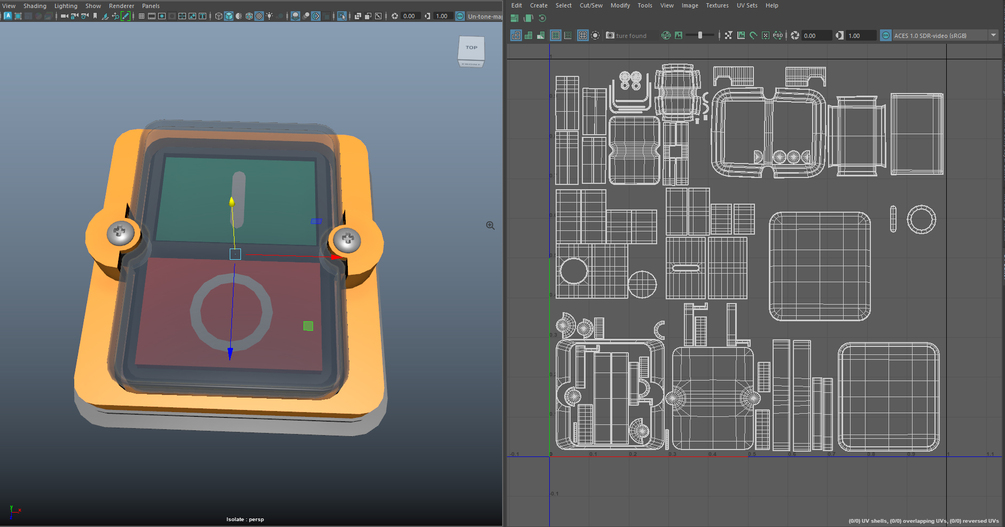1005x527 pixels.
Task: Open the Textures menu
Action: pos(717,5)
